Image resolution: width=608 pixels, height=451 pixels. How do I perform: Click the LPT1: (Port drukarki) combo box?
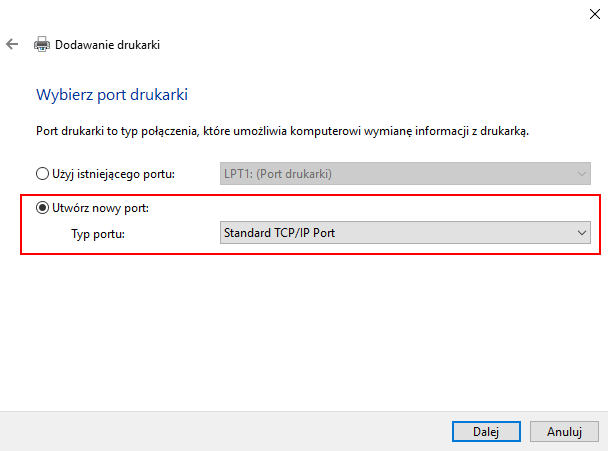click(x=405, y=174)
